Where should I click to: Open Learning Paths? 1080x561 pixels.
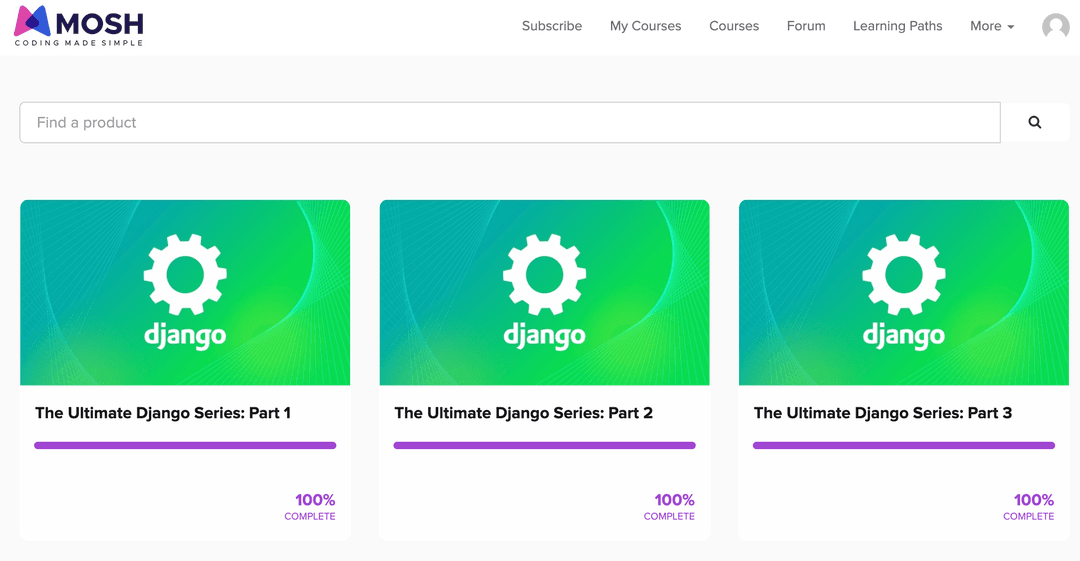[x=897, y=26]
